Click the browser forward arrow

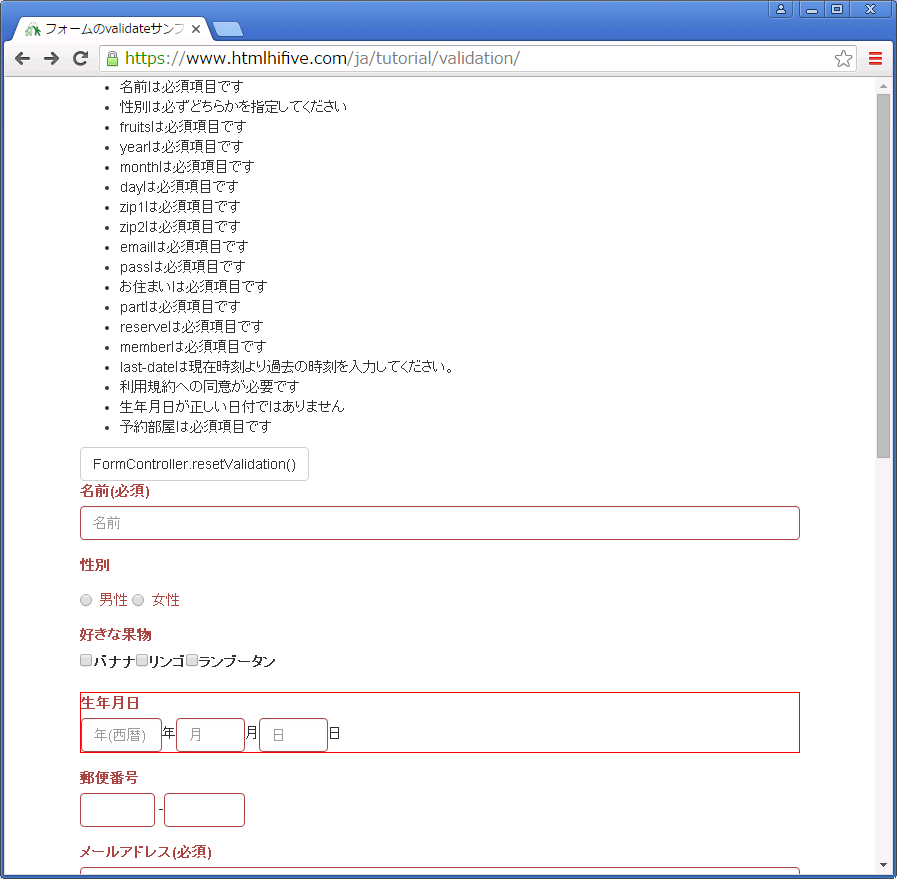click(51, 59)
